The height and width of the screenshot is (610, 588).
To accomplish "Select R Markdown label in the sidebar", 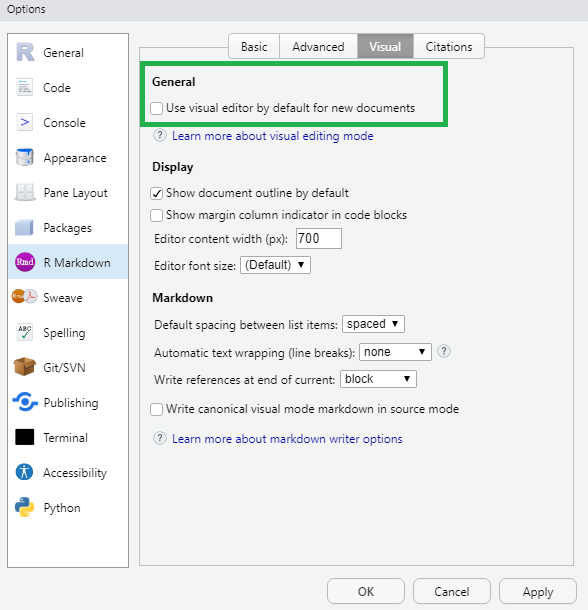I will coord(77,263).
